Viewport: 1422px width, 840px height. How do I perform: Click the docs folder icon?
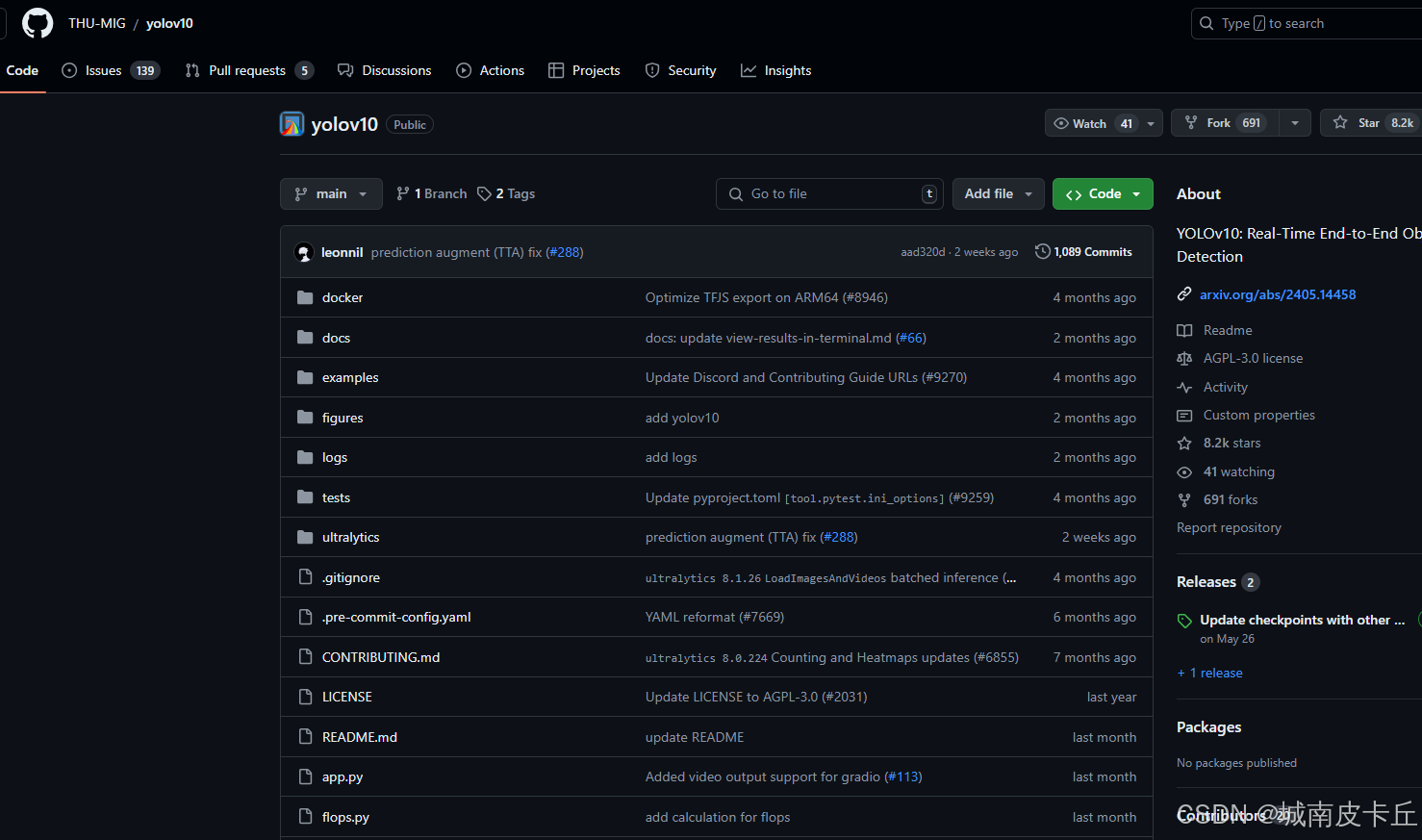[305, 338]
